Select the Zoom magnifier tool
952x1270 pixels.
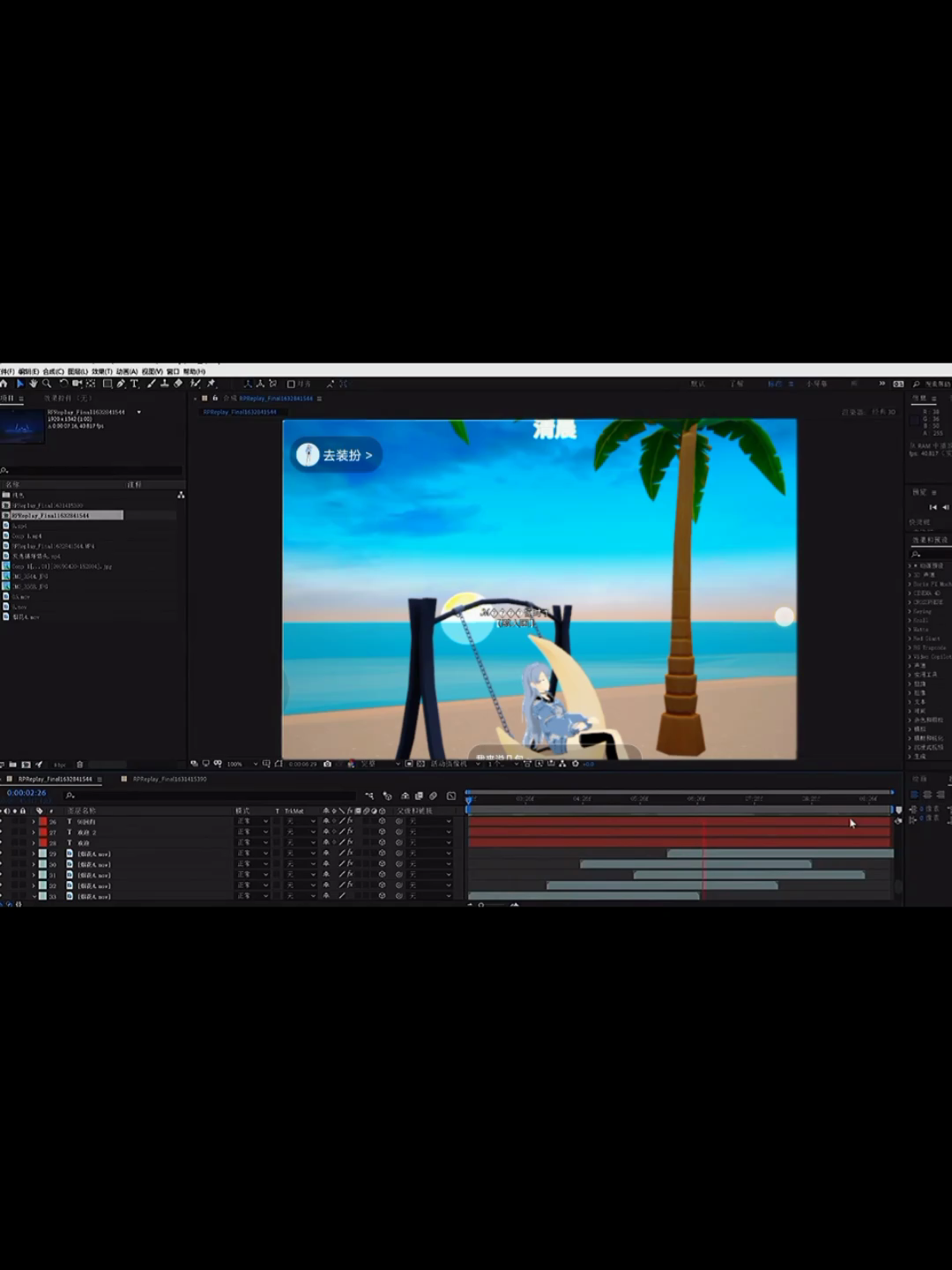pos(47,384)
